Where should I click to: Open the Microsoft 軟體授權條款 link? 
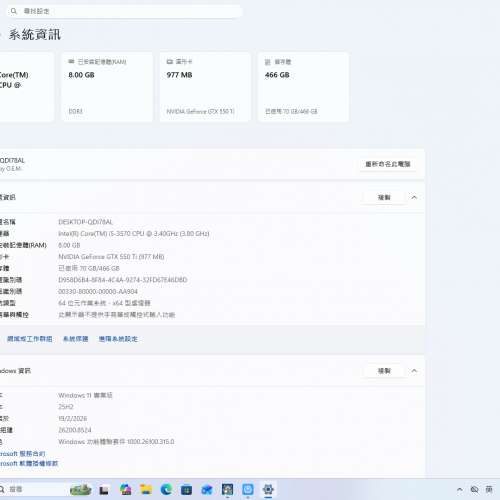[29, 463]
